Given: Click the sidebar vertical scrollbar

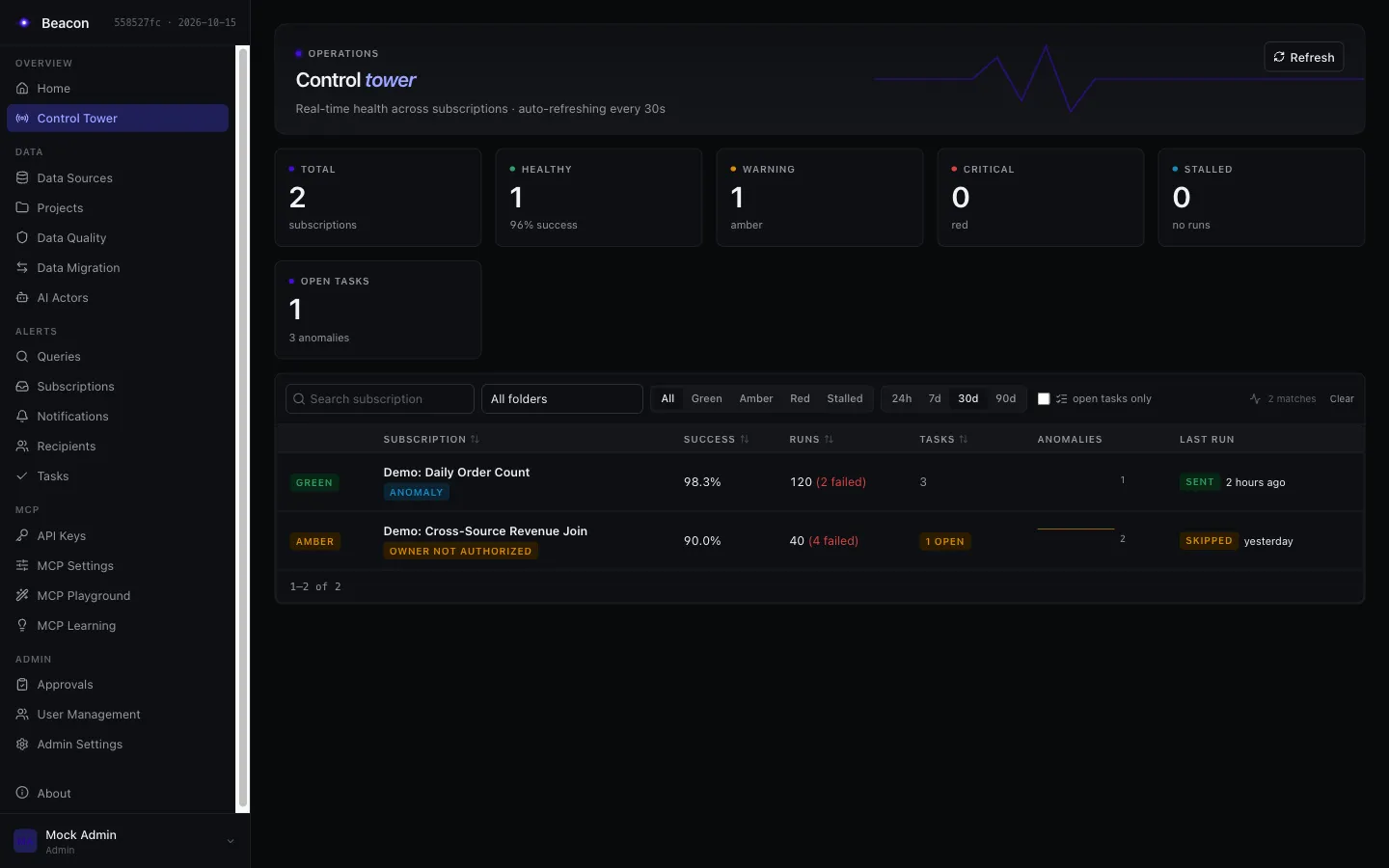Looking at the screenshot, I should [x=243, y=429].
